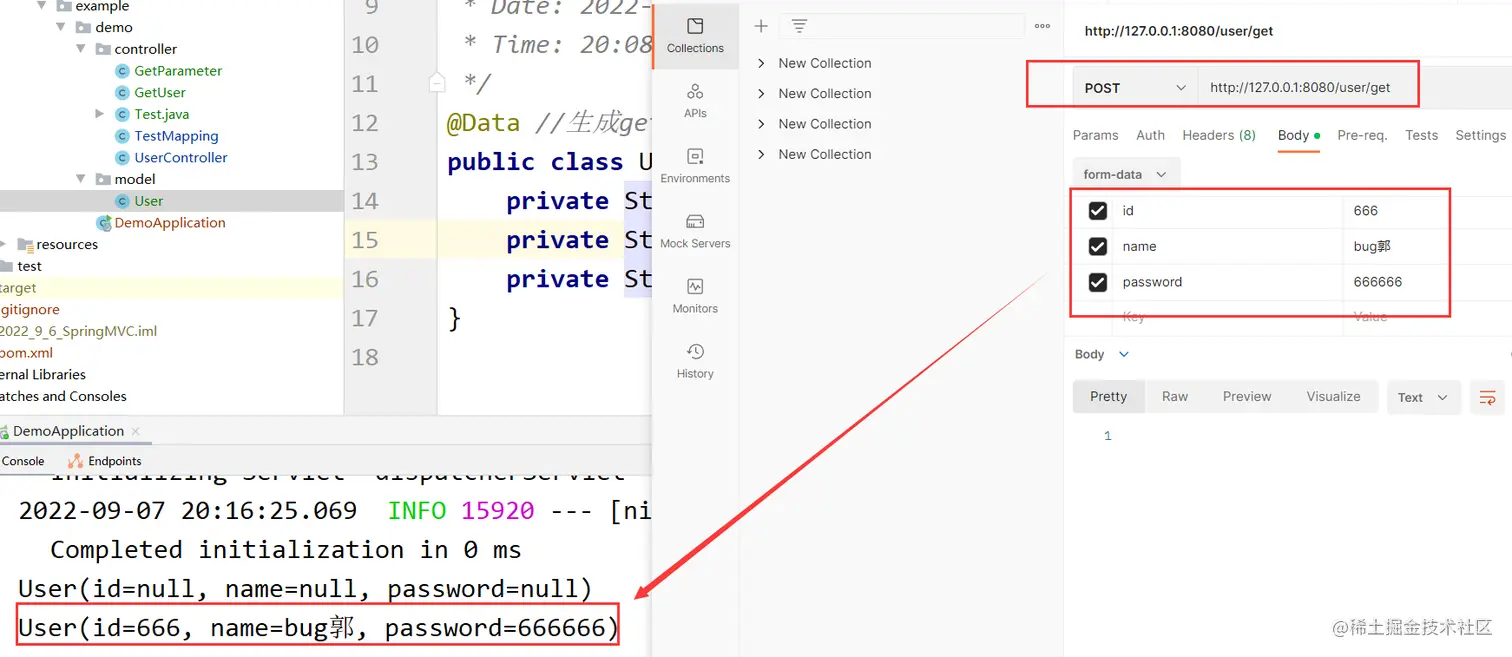Screen dimensions: 1512x657
Task: Expand the first New Collection
Action: [761, 63]
